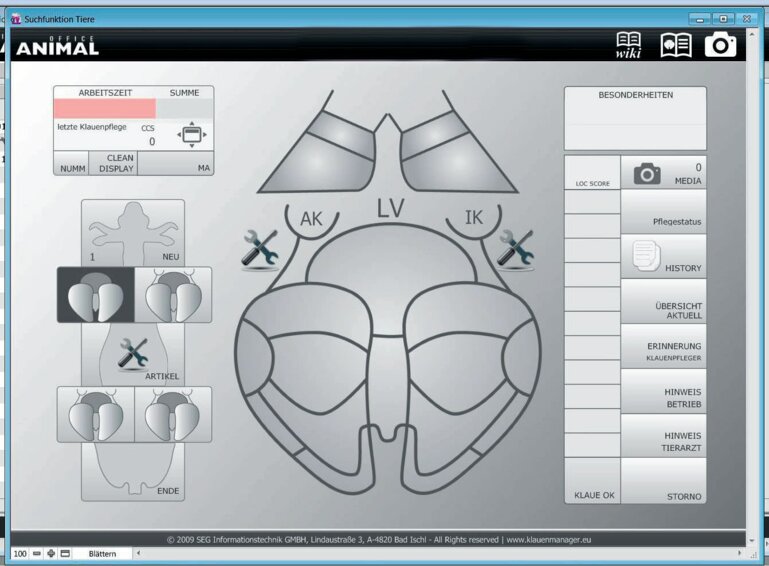Screen dimensions: 769x566
Task: Click the Blättern tab at bottom
Action: click(x=103, y=553)
